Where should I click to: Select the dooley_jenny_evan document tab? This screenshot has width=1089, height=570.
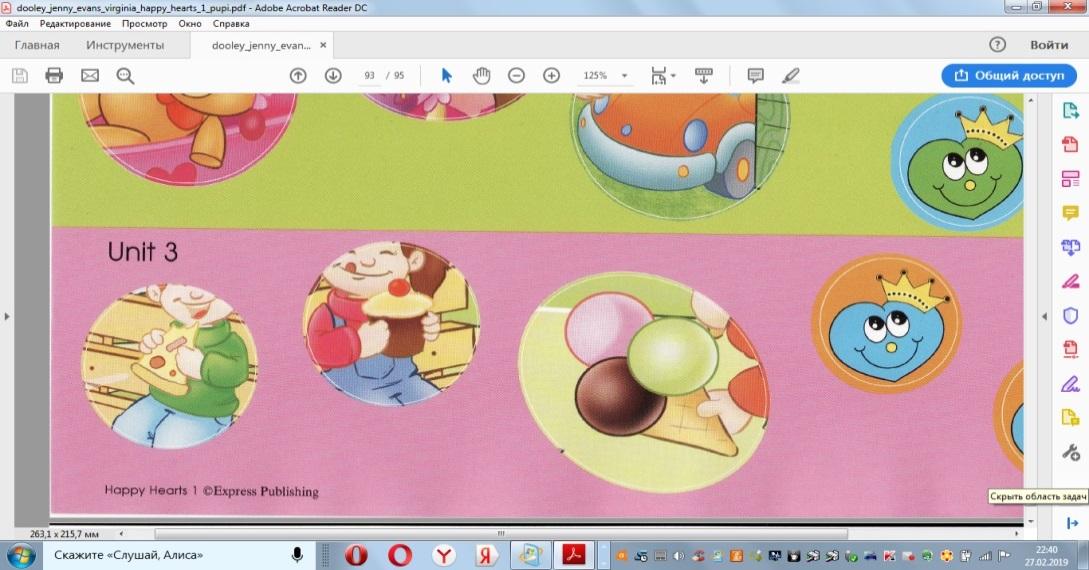261,45
